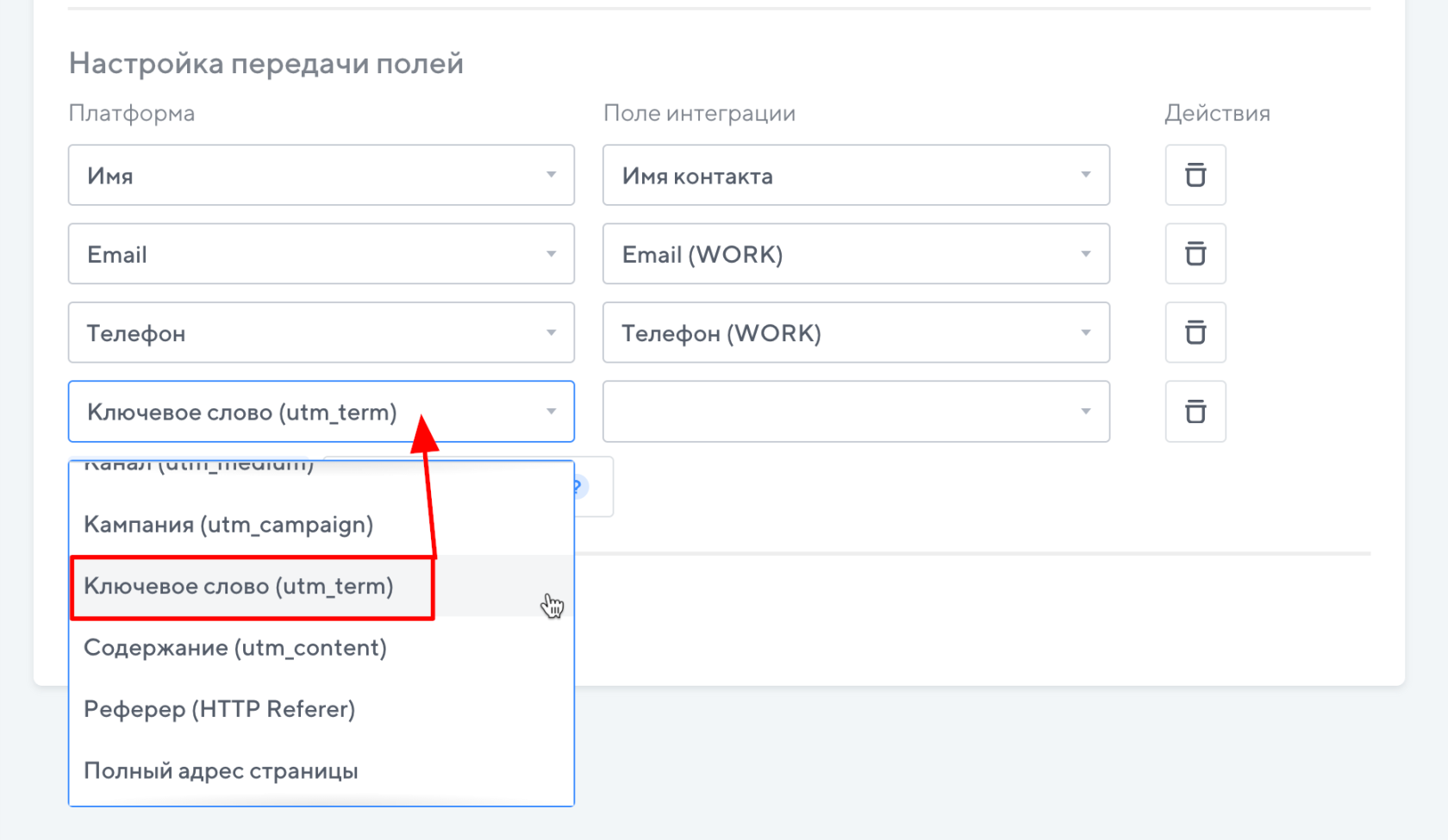The height and width of the screenshot is (840, 1448).
Task: Expand the Email platform field dropdown
Action: 321,254
